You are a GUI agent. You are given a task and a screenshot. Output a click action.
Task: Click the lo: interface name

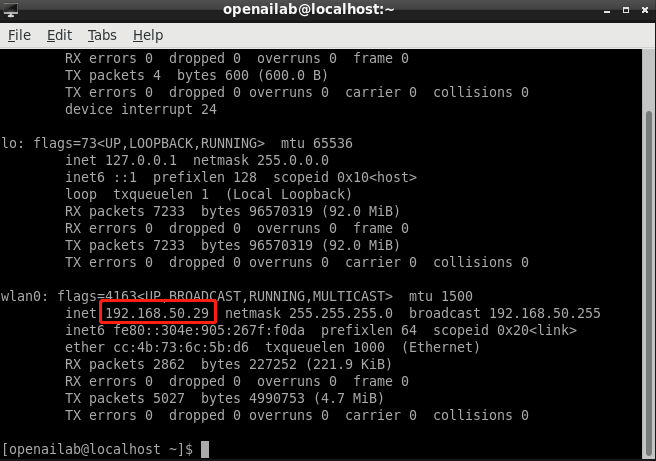(13, 143)
